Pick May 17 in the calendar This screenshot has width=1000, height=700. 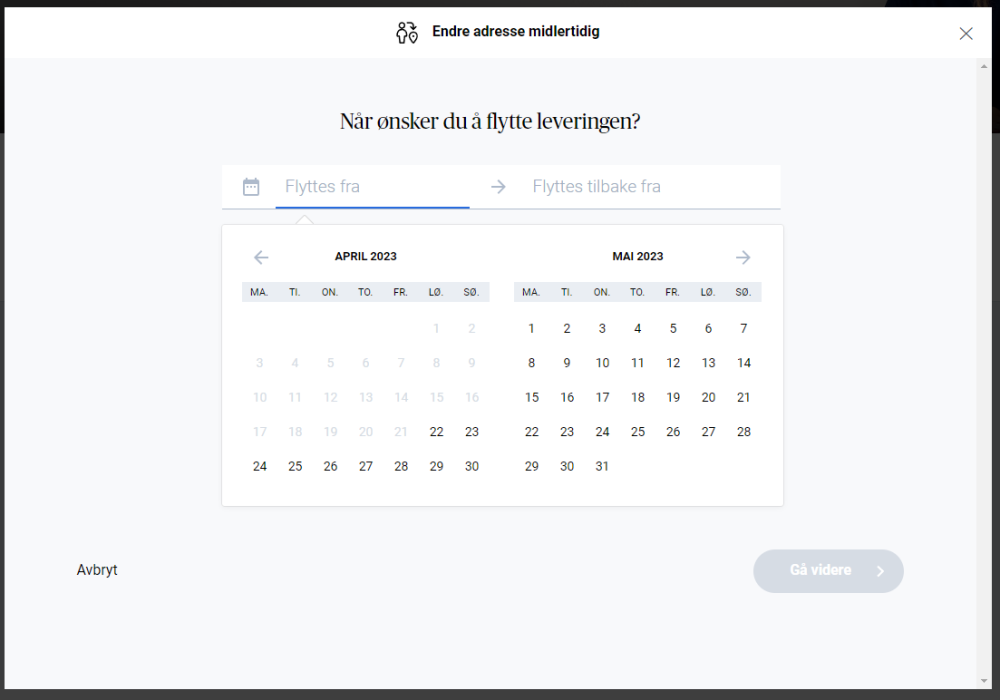pyautogui.click(x=602, y=397)
